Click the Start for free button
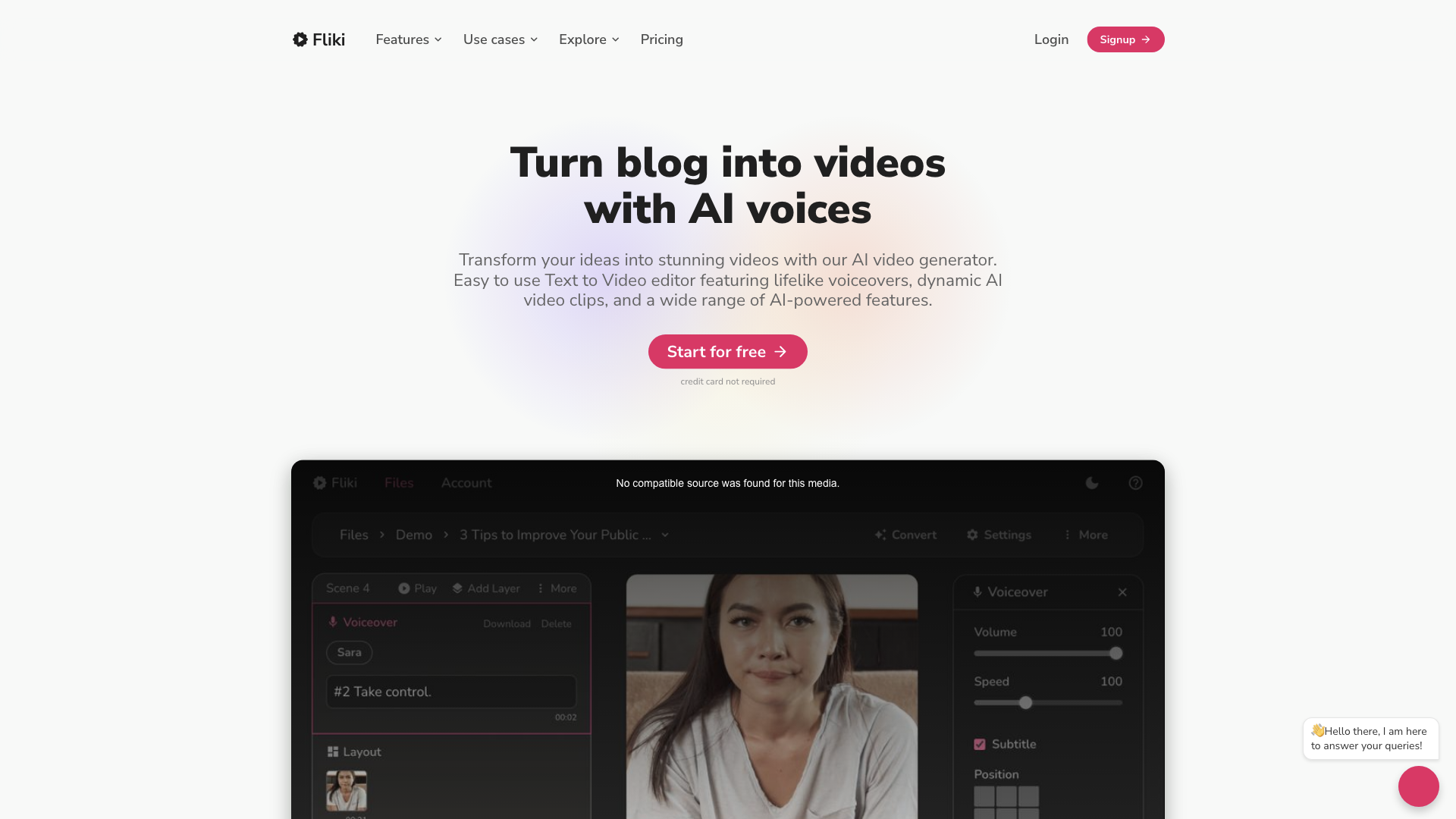The width and height of the screenshot is (1456, 819). click(x=728, y=351)
